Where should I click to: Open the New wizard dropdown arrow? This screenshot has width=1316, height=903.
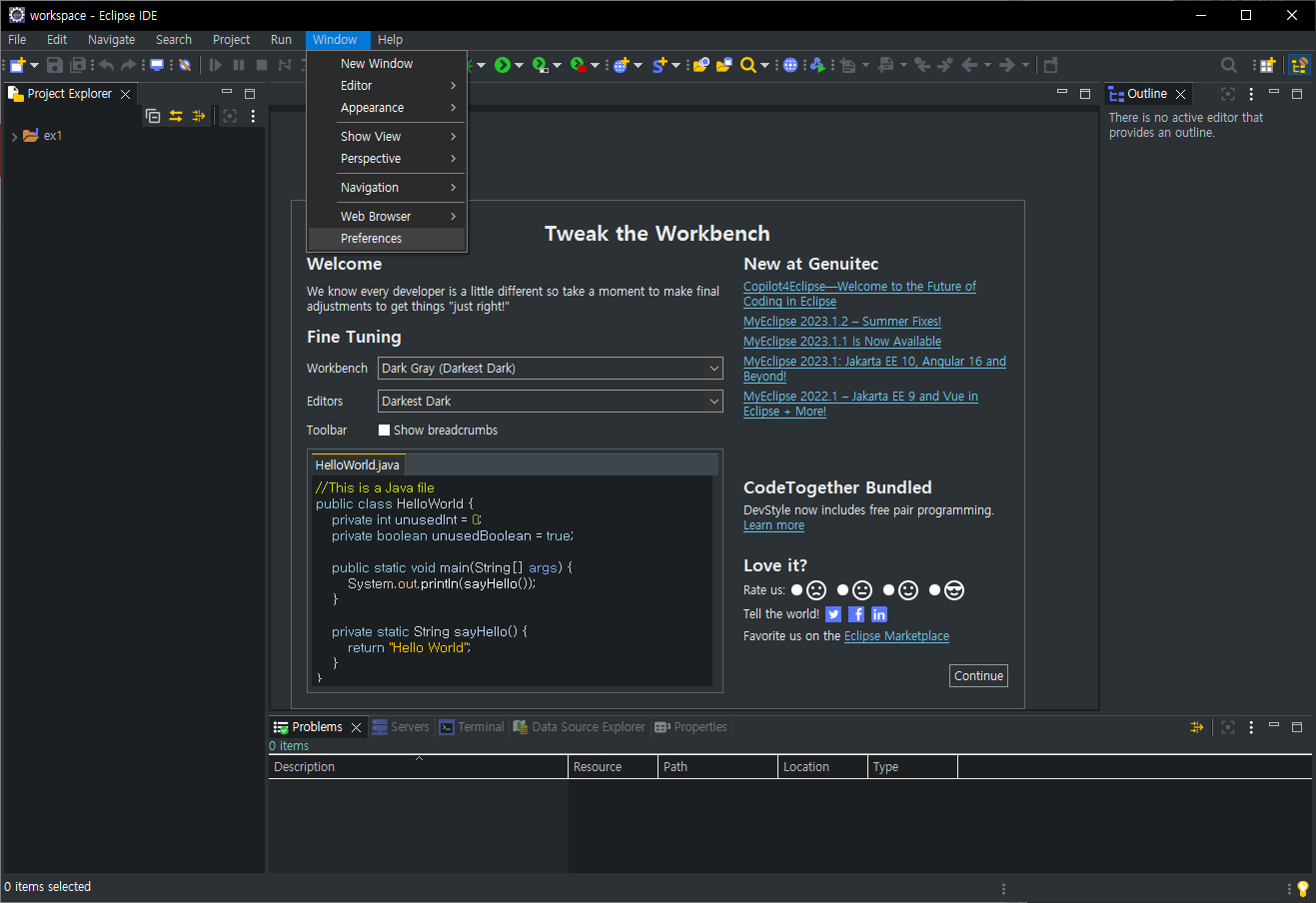35,66
